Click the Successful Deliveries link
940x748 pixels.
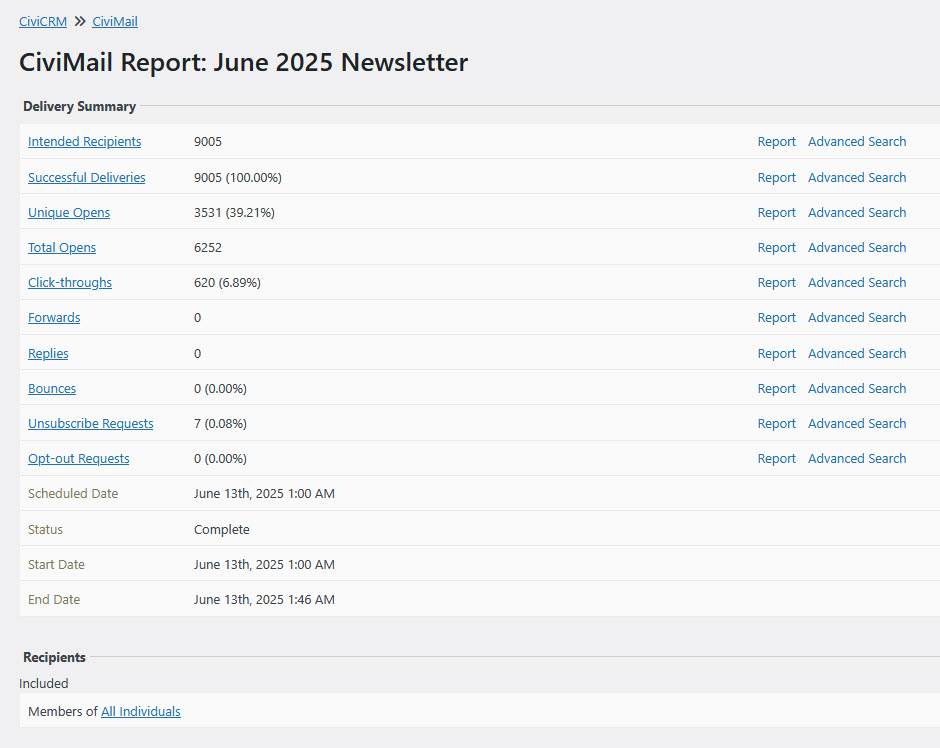86,178
